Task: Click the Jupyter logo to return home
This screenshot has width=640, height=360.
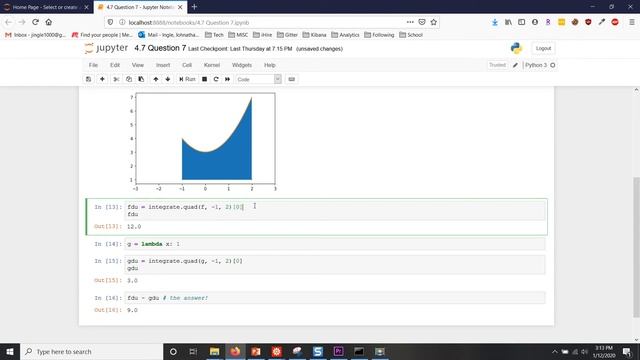Action: click(x=106, y=48)
